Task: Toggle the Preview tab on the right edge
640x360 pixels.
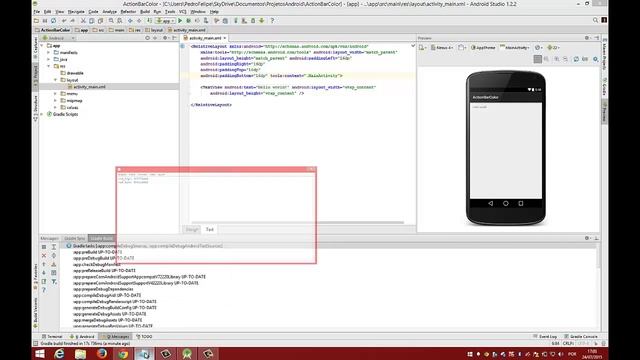Action: click(x=604, y=111)
